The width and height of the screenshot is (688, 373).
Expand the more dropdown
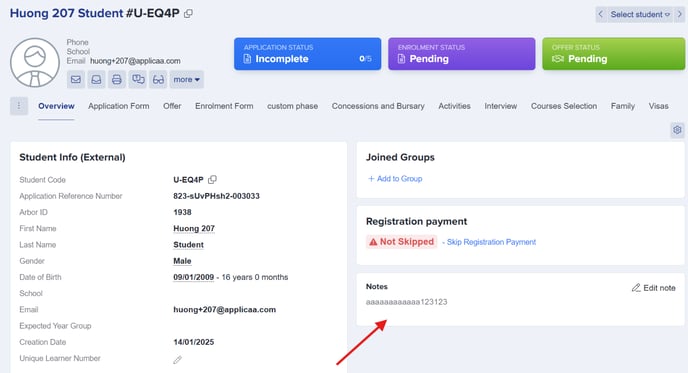click(186, 79)
